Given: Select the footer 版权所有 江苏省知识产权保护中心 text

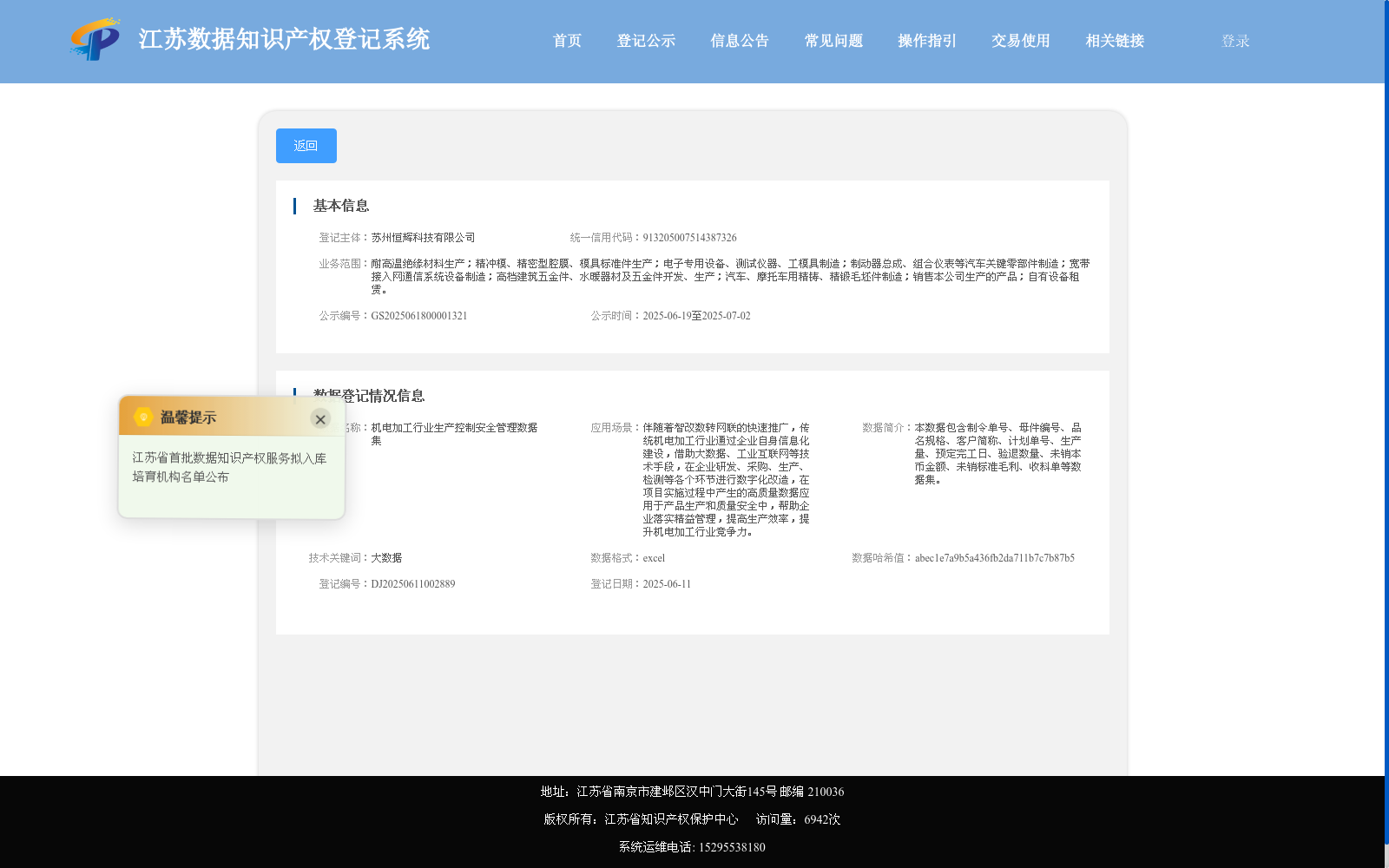Looking at the screenshot, I should (641, 819).
